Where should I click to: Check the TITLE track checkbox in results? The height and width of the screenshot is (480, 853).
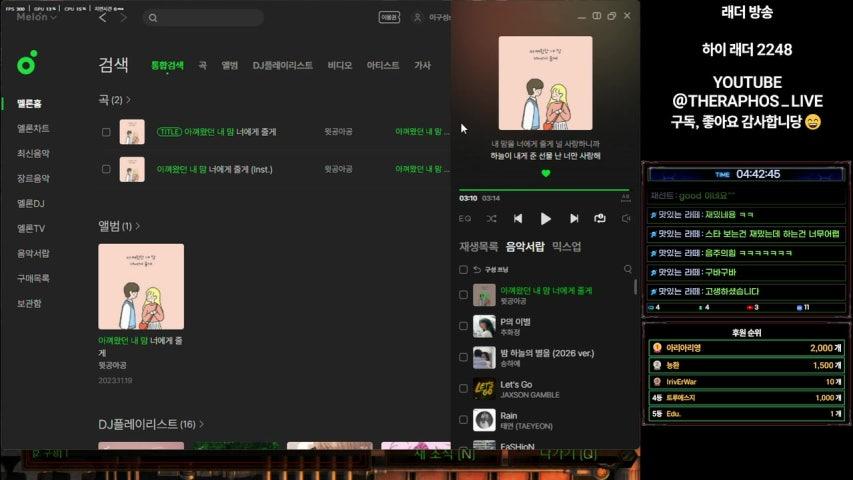[106, 132]
